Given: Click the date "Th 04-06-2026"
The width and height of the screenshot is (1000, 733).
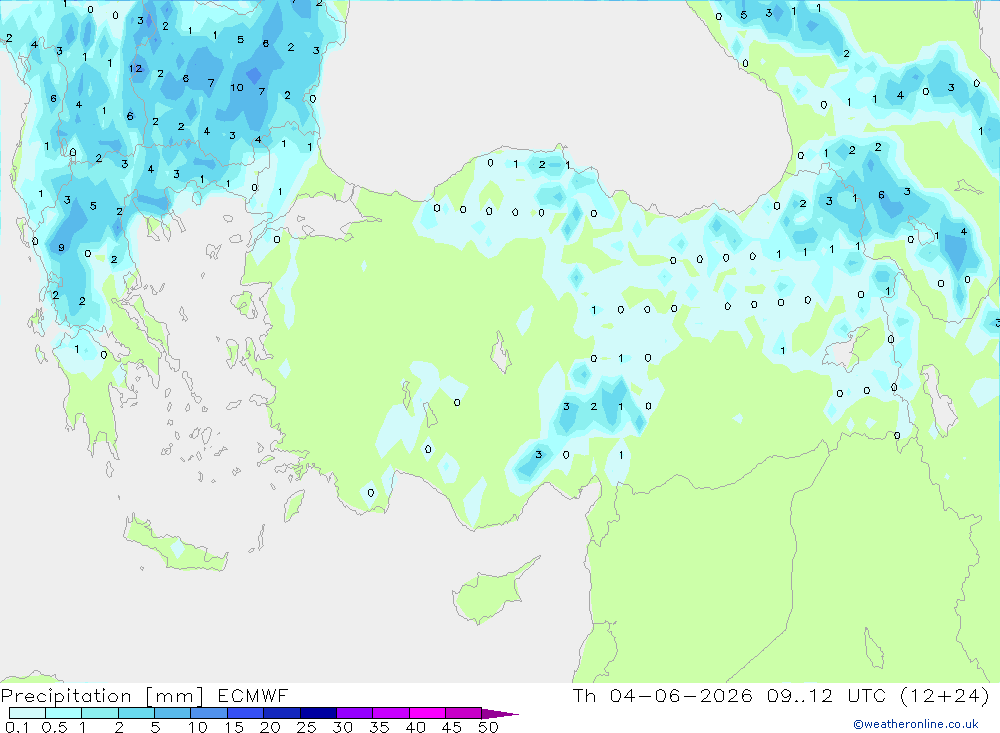Looking at the screenshot, I should (663, 695).
